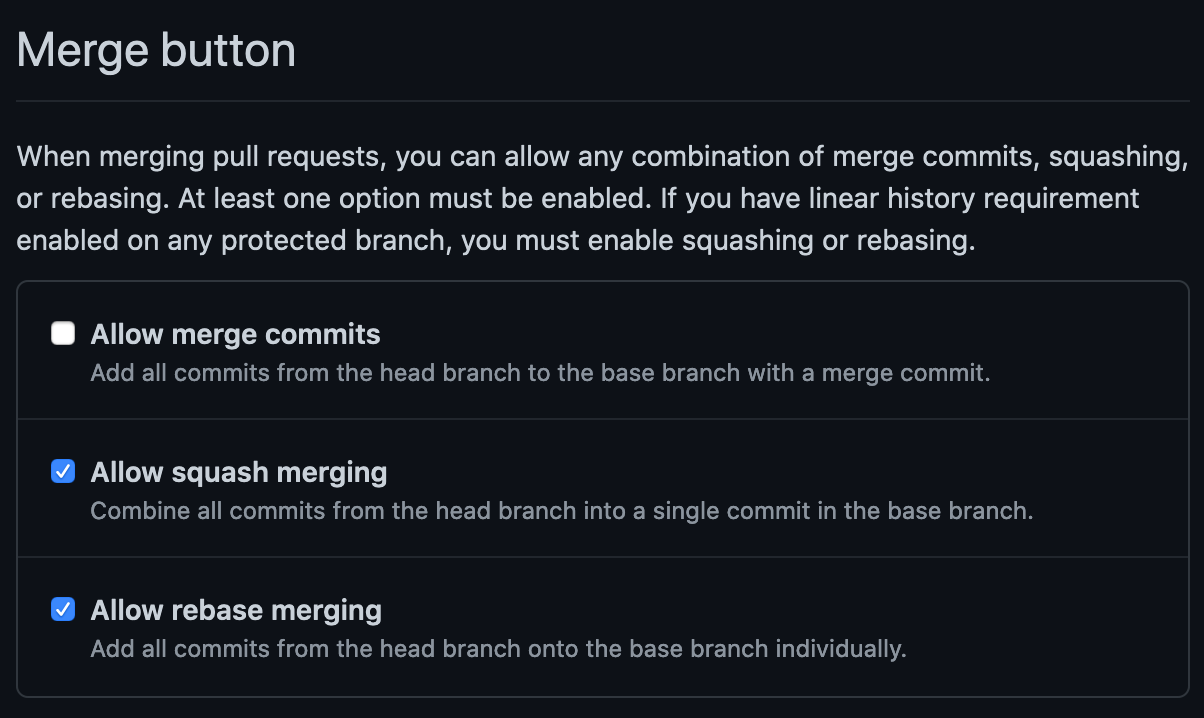Click the "Allow squash merging" label text
The width and height of the screenshot is (1204, 718).
click(239, 472)
